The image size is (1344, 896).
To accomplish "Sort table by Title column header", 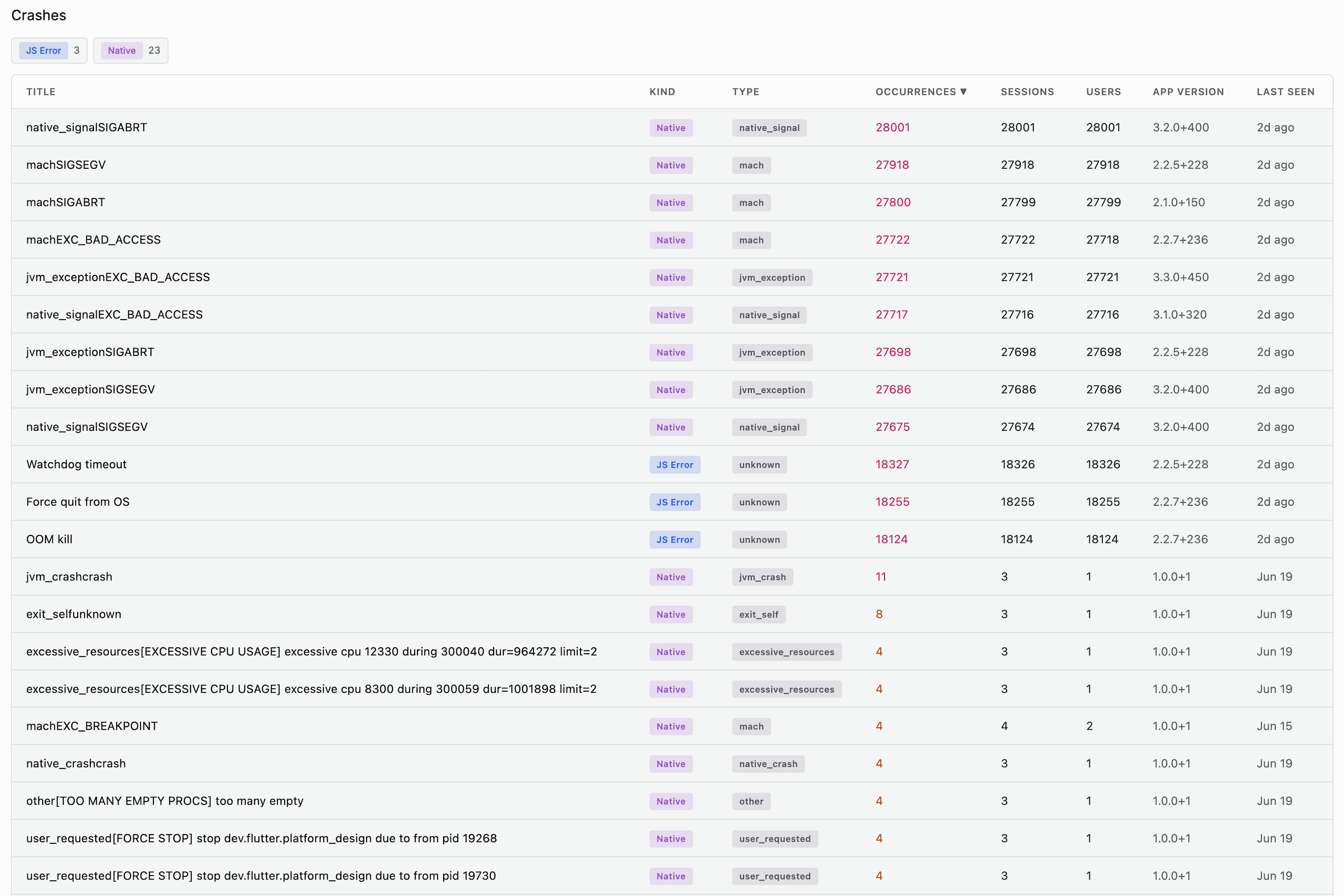I will click(41, 92).
